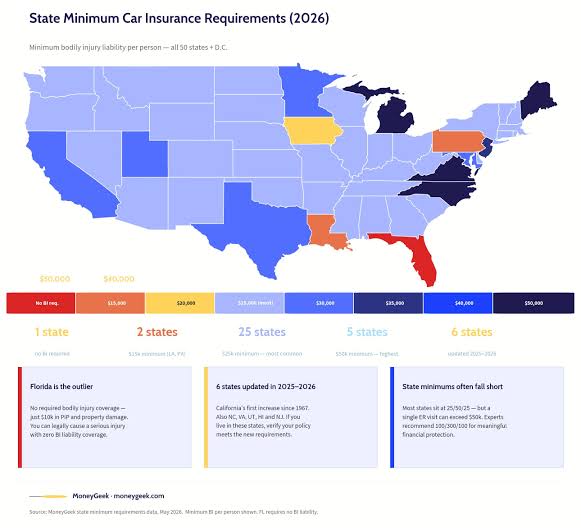The width and height of the screenshot is (581, 528).
Task: Select the Utah state rectangle
Action: pos(145,154)
